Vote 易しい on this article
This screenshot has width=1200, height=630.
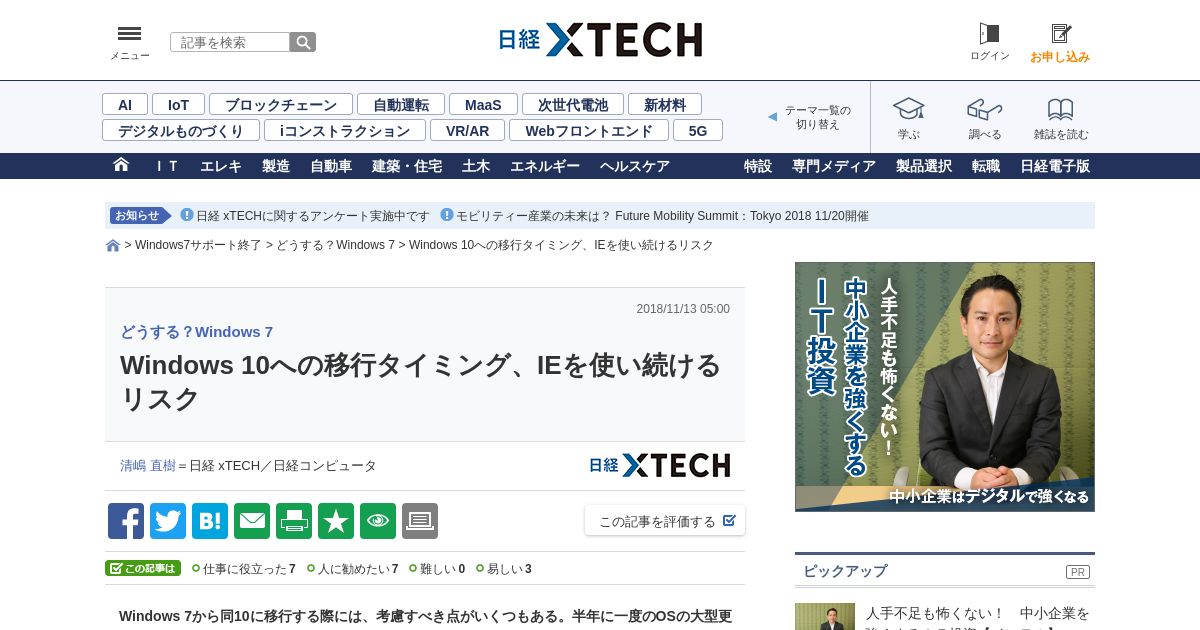point(504,569)
